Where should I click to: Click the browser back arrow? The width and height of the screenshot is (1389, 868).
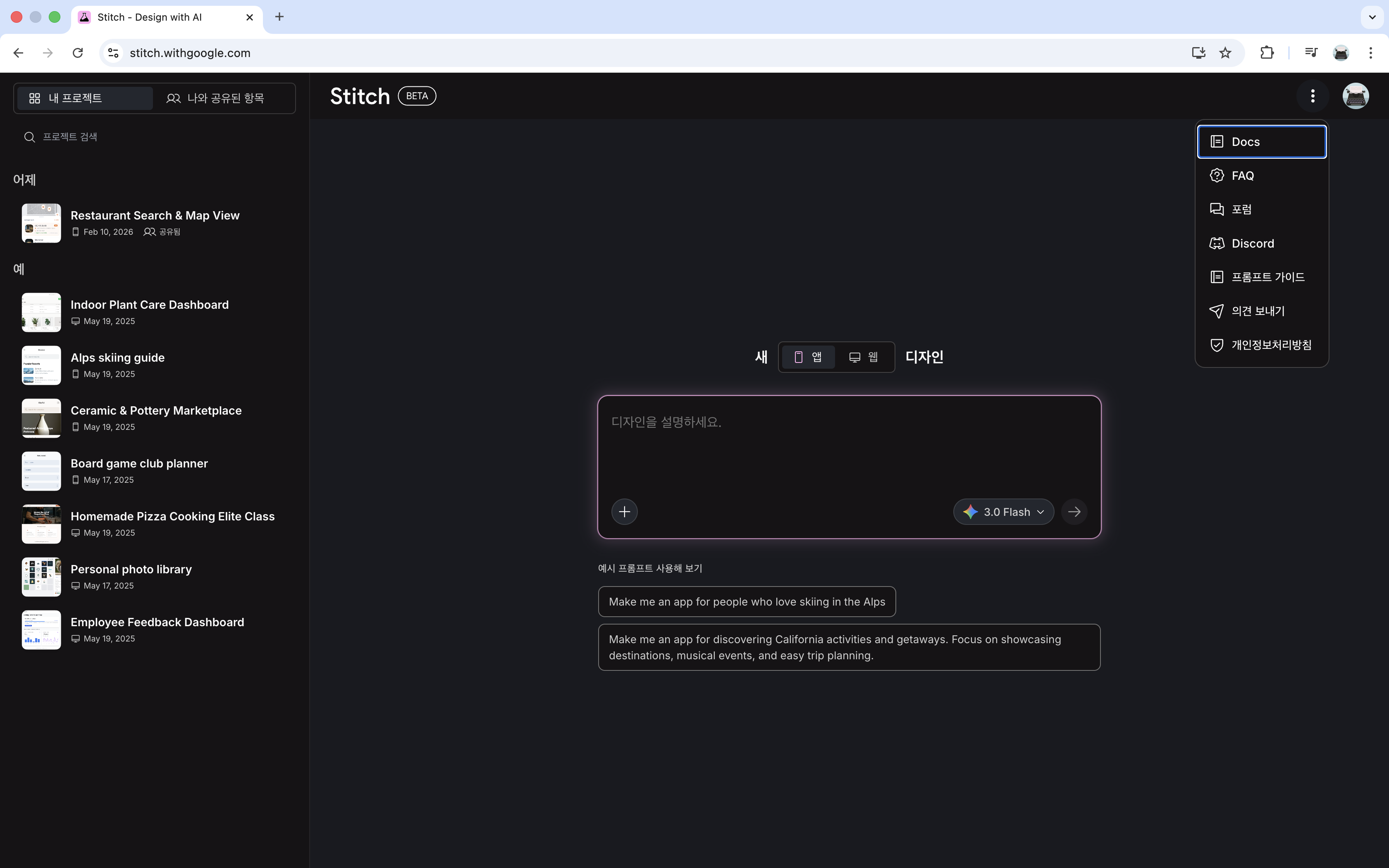coord(18,53)
